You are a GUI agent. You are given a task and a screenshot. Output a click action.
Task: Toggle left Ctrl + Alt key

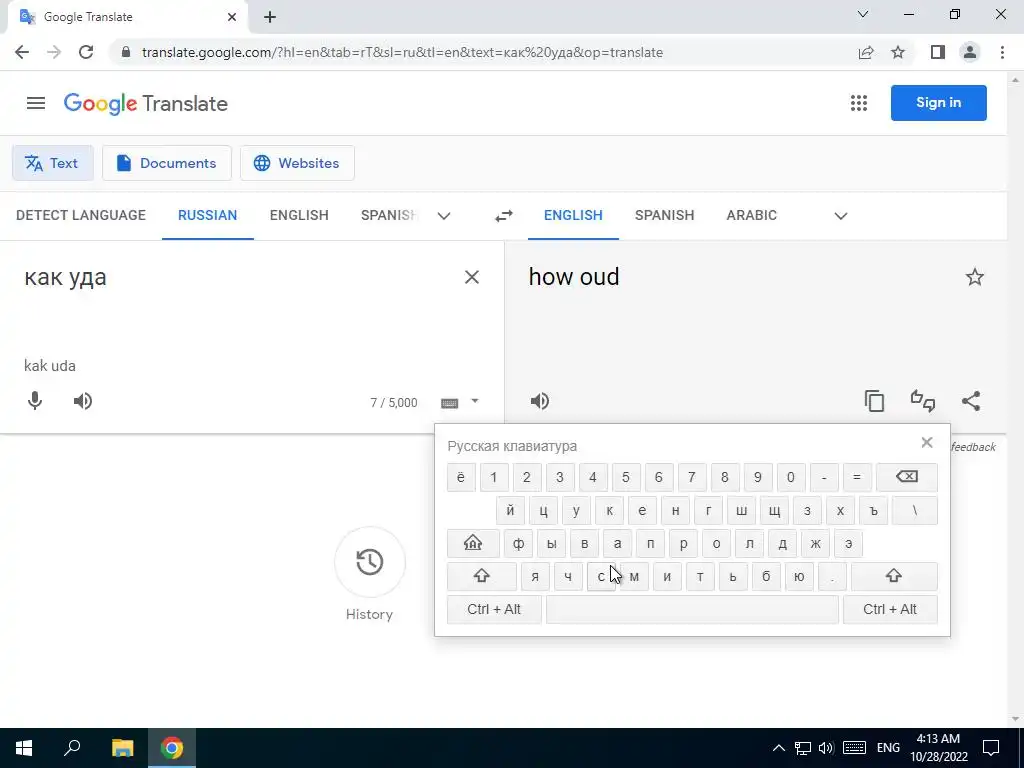click(494, 609)
